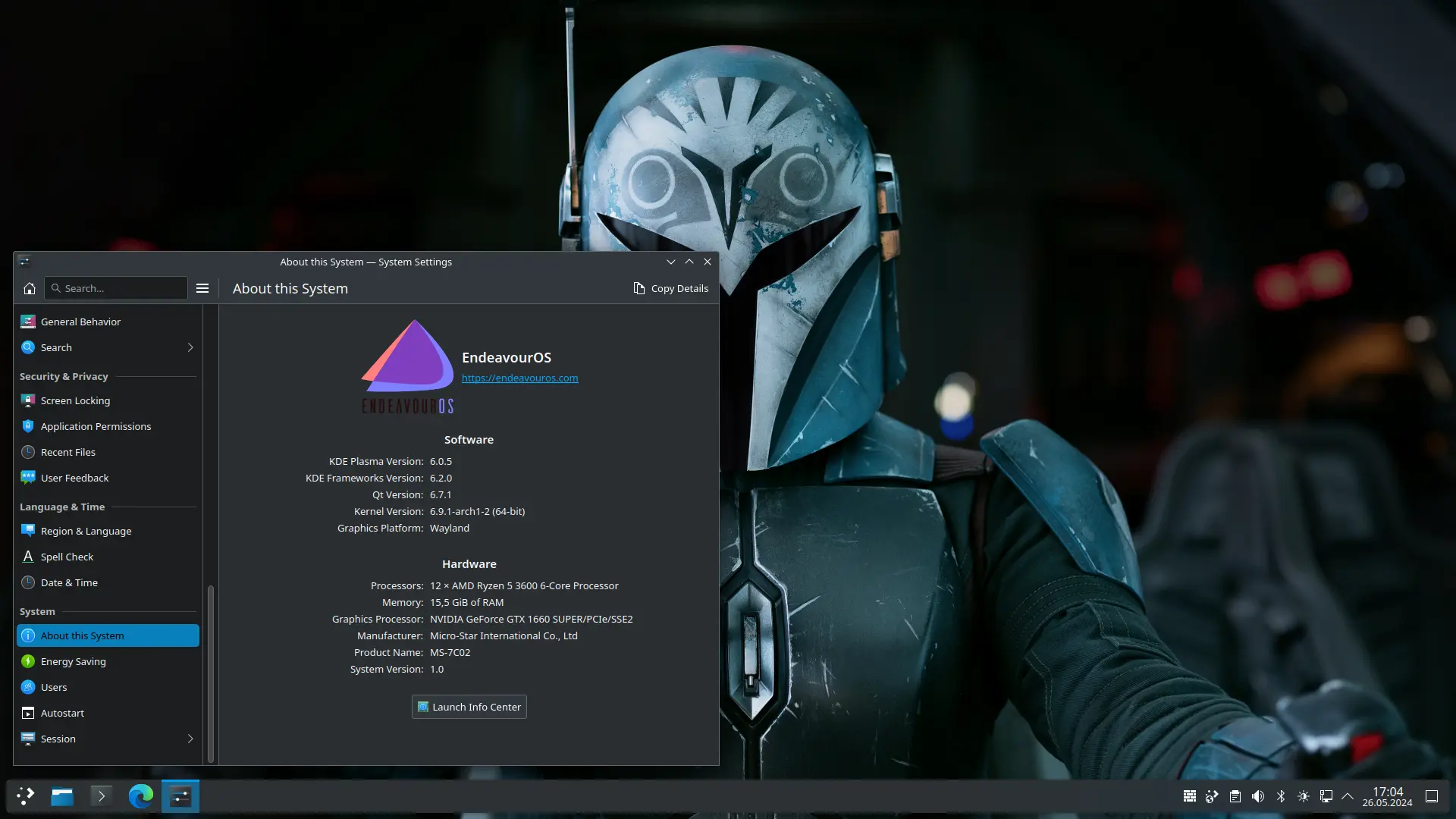The height and width of the screenshot is (819, 1456).
Task: Open the audio volume tray icon
Action: [1258, 796]
